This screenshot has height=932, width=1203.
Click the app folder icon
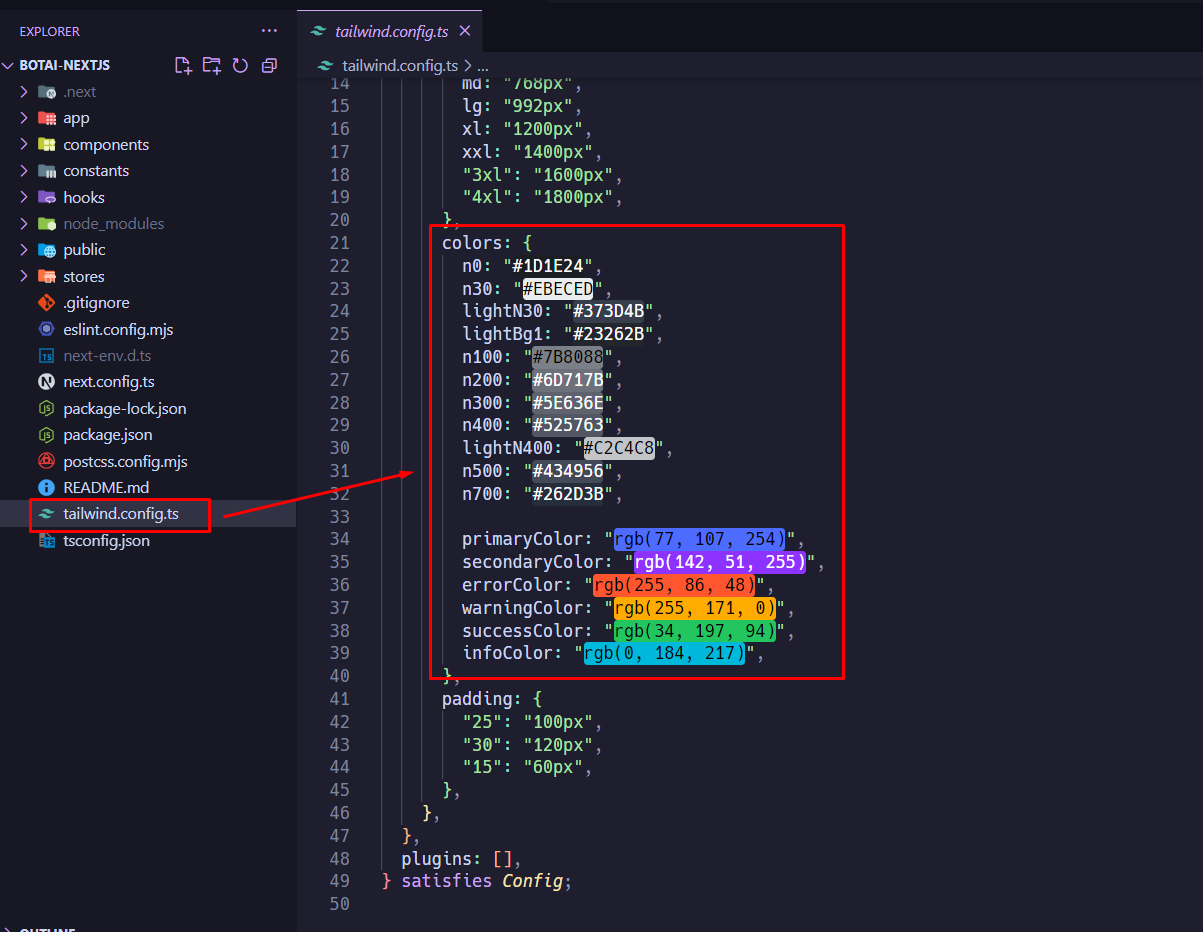tap(46, 118)
